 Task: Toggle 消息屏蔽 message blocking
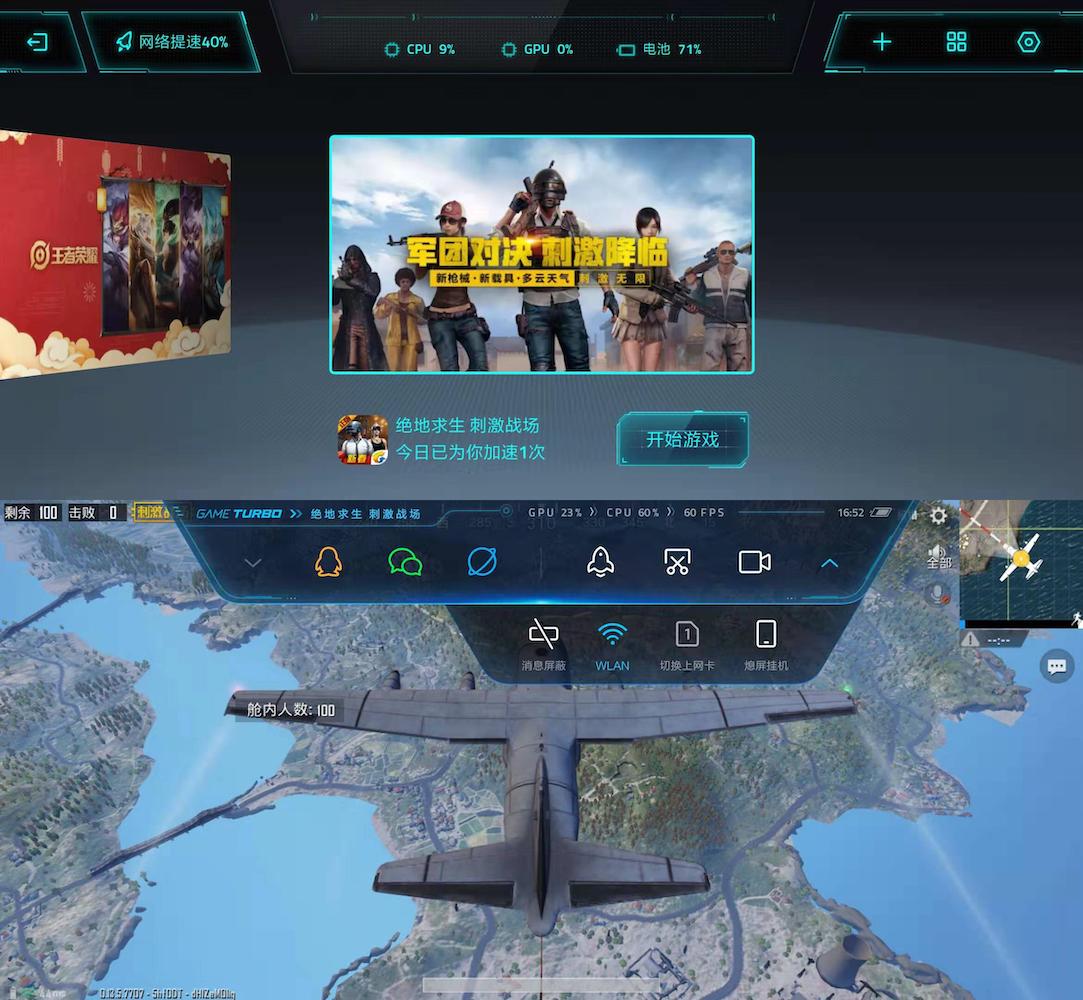point(544,645)
